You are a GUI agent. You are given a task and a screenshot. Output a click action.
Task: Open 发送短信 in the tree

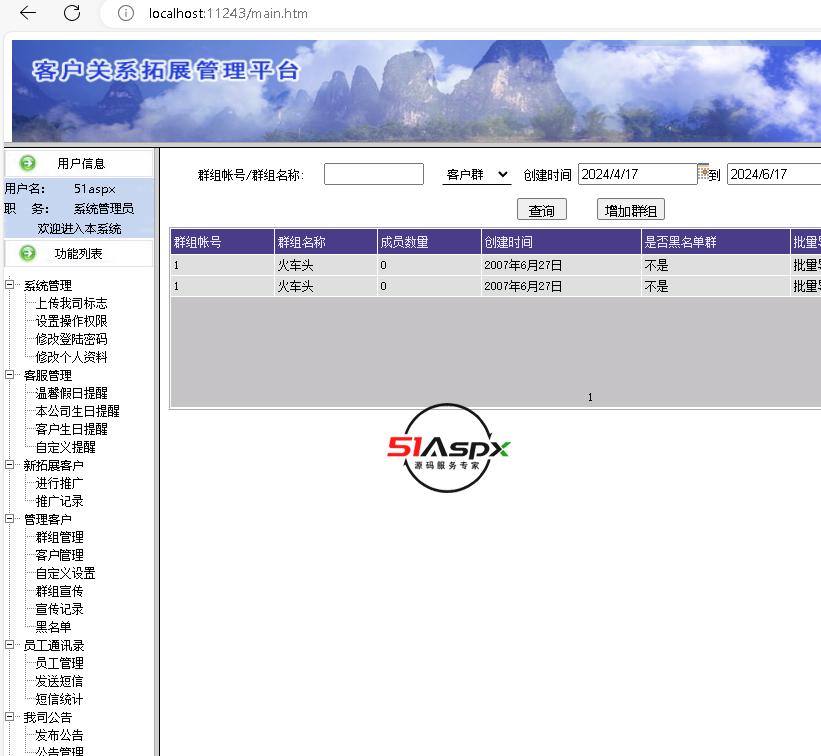pyautogui.click(x=59, y=681)
